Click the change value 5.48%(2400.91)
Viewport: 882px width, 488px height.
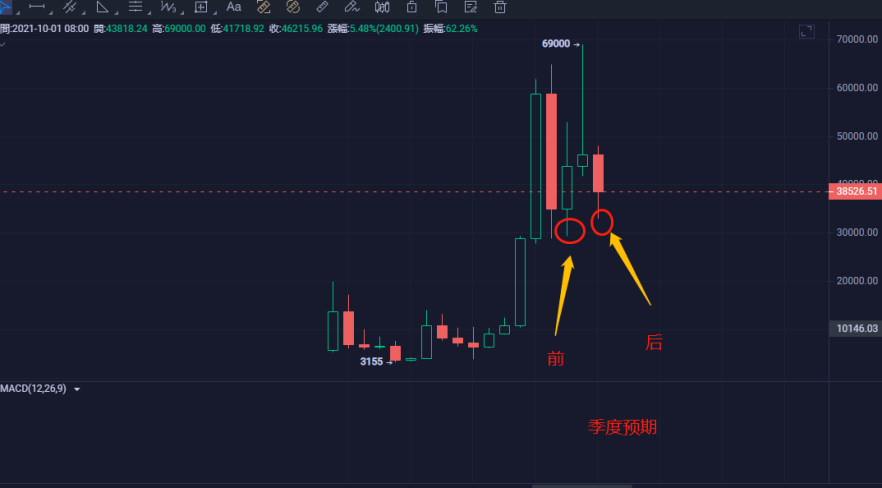[384, 28]
